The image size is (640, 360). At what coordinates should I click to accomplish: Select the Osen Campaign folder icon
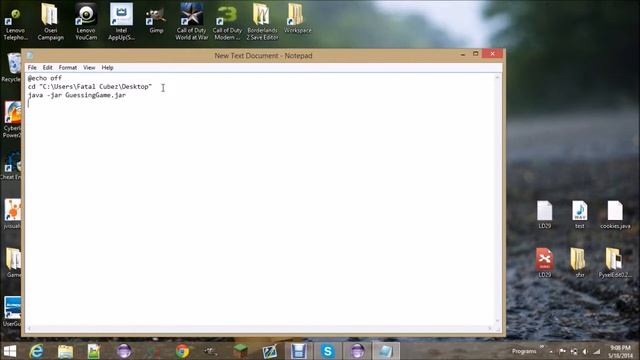click(51, 21)
